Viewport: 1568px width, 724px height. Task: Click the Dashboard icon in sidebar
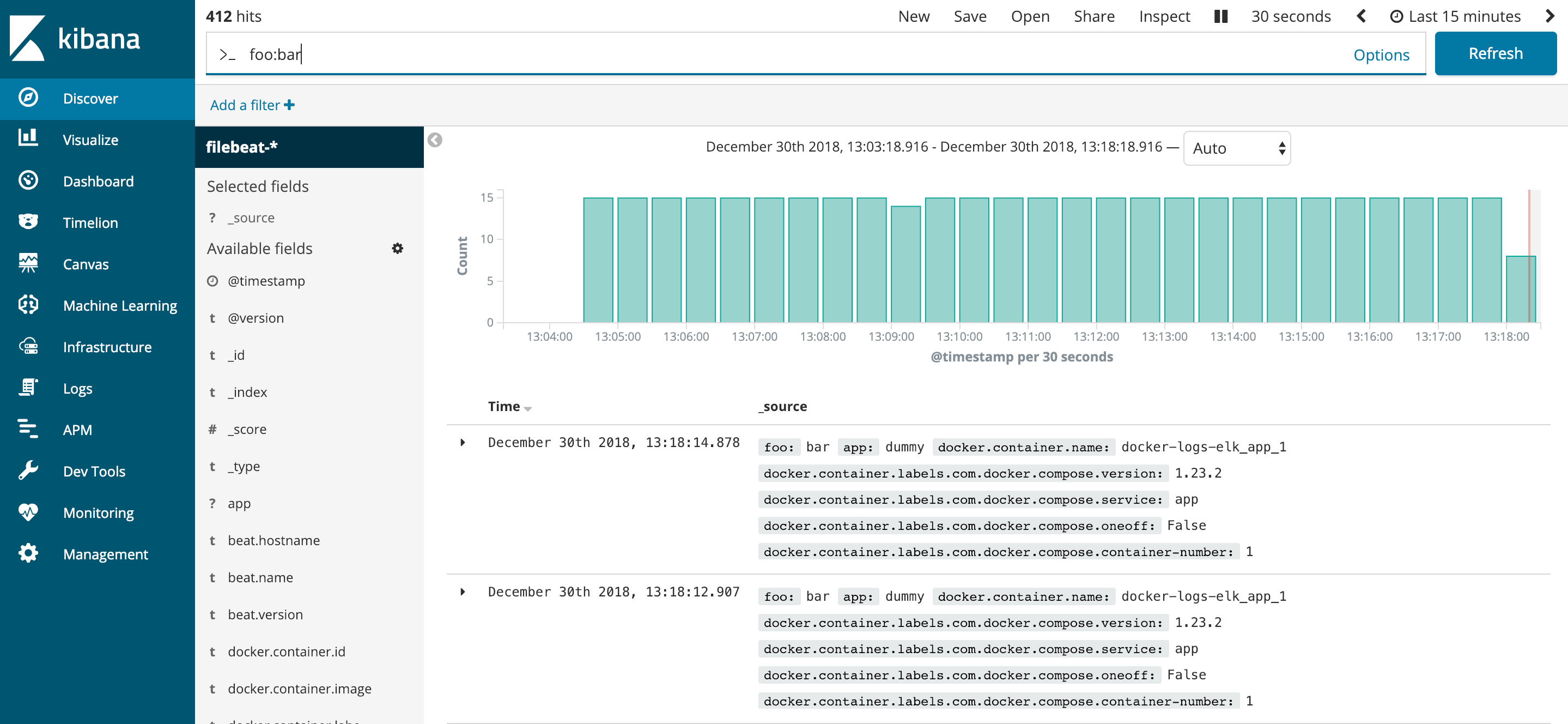click(28, 180)
